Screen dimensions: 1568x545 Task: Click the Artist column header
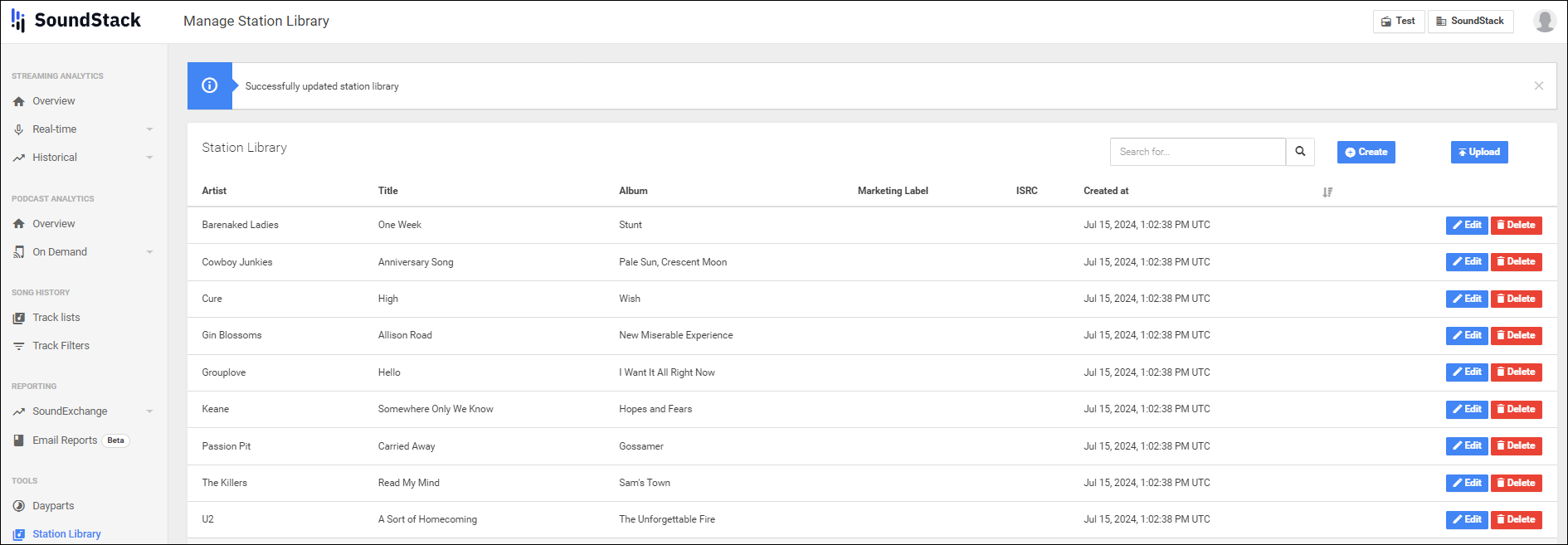pos(214,191)
